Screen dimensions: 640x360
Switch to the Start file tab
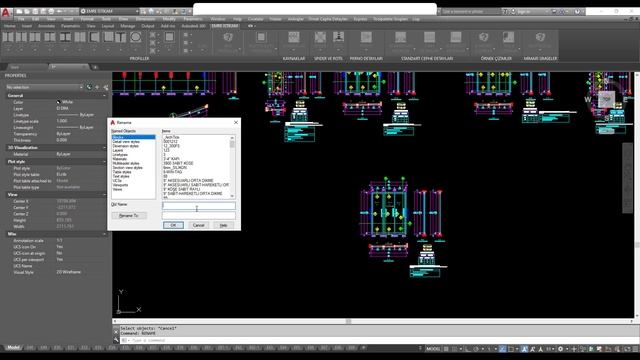click(x=15, y=67)
